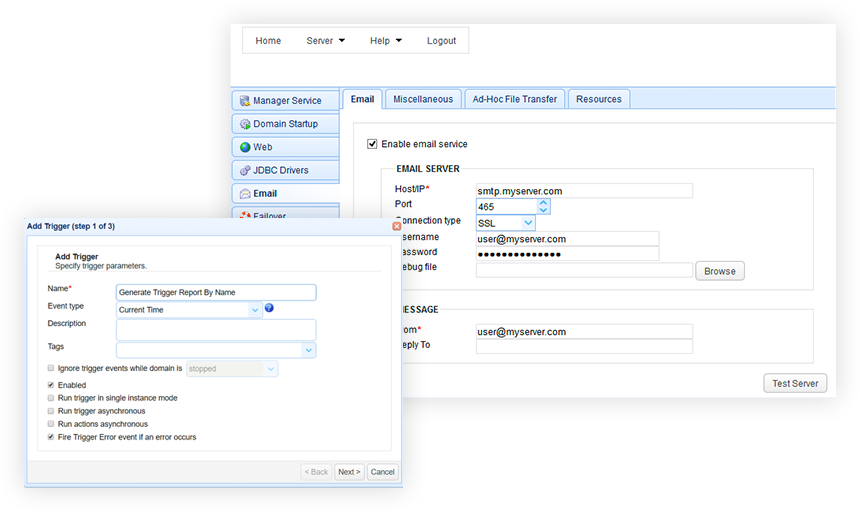Toggle the Enable email service checkbox
The height and width of the screenshot is (512, 860).
coord(373,144)
